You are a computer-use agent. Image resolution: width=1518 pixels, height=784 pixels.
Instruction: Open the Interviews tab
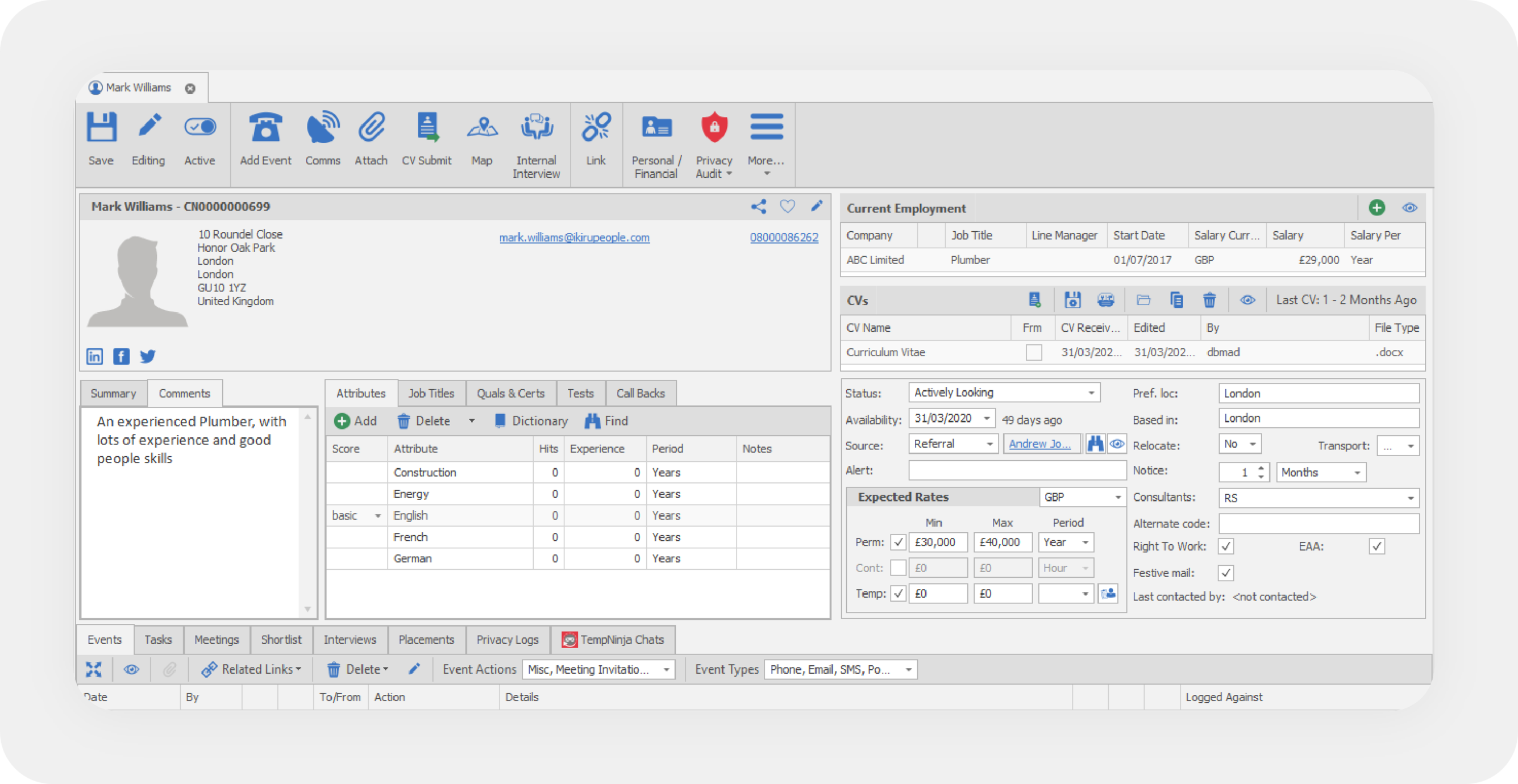point(350,640)
